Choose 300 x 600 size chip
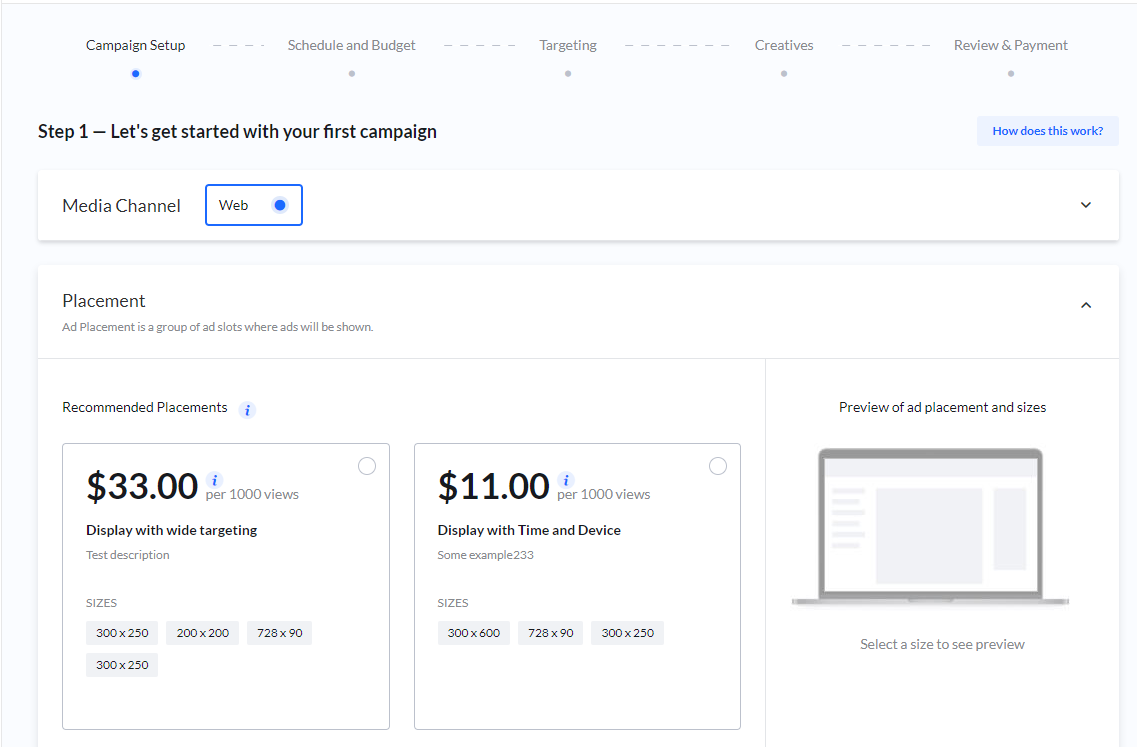 pos(474,633)
